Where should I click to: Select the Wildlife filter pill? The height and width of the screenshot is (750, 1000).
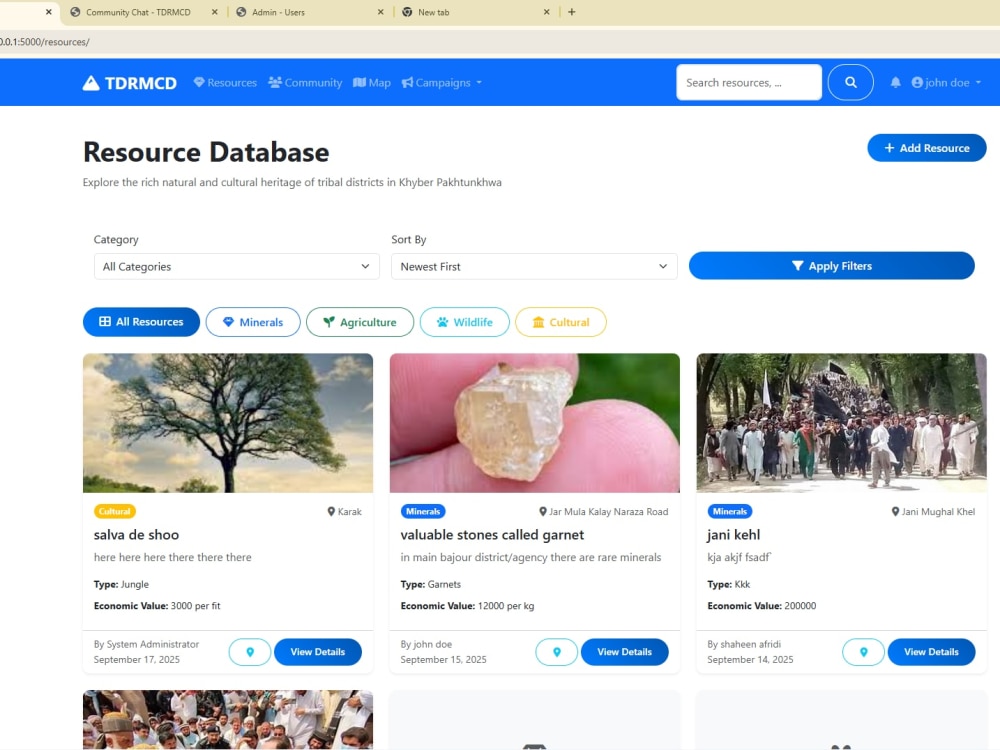pyautogui.click(x=464, y=322)
